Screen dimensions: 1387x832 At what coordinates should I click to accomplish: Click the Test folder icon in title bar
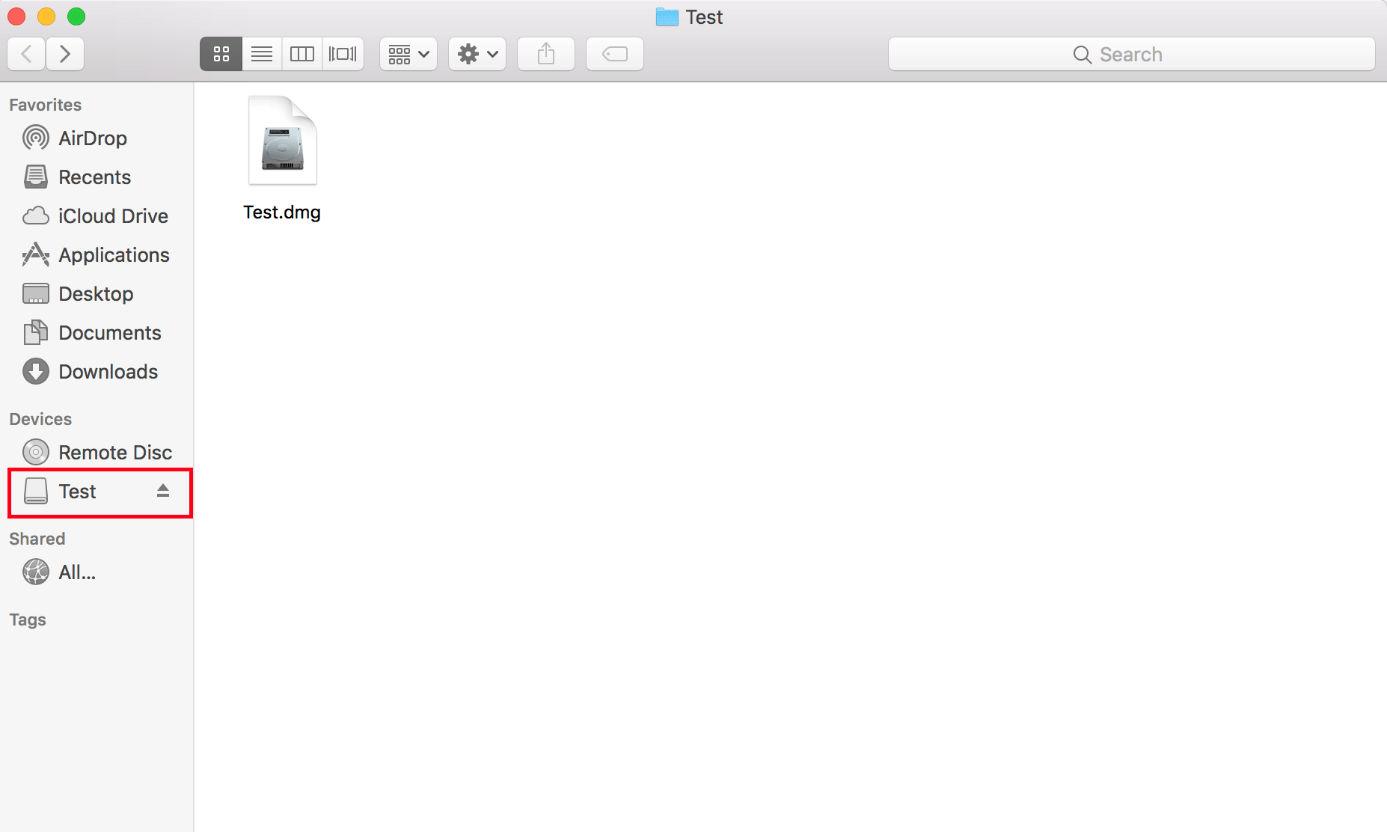[x=667, y=17]
